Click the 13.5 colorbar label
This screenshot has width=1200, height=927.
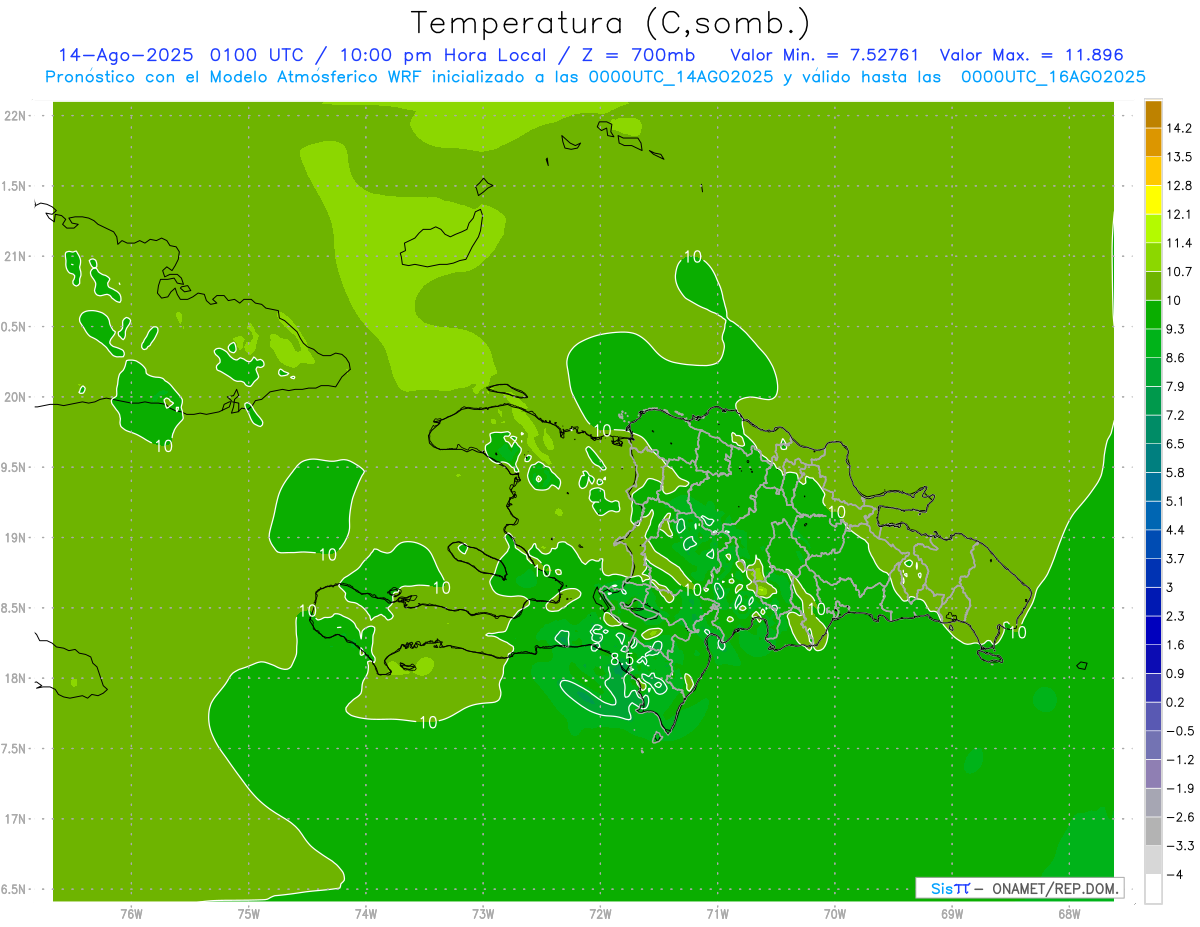[x=1180, y=157]
